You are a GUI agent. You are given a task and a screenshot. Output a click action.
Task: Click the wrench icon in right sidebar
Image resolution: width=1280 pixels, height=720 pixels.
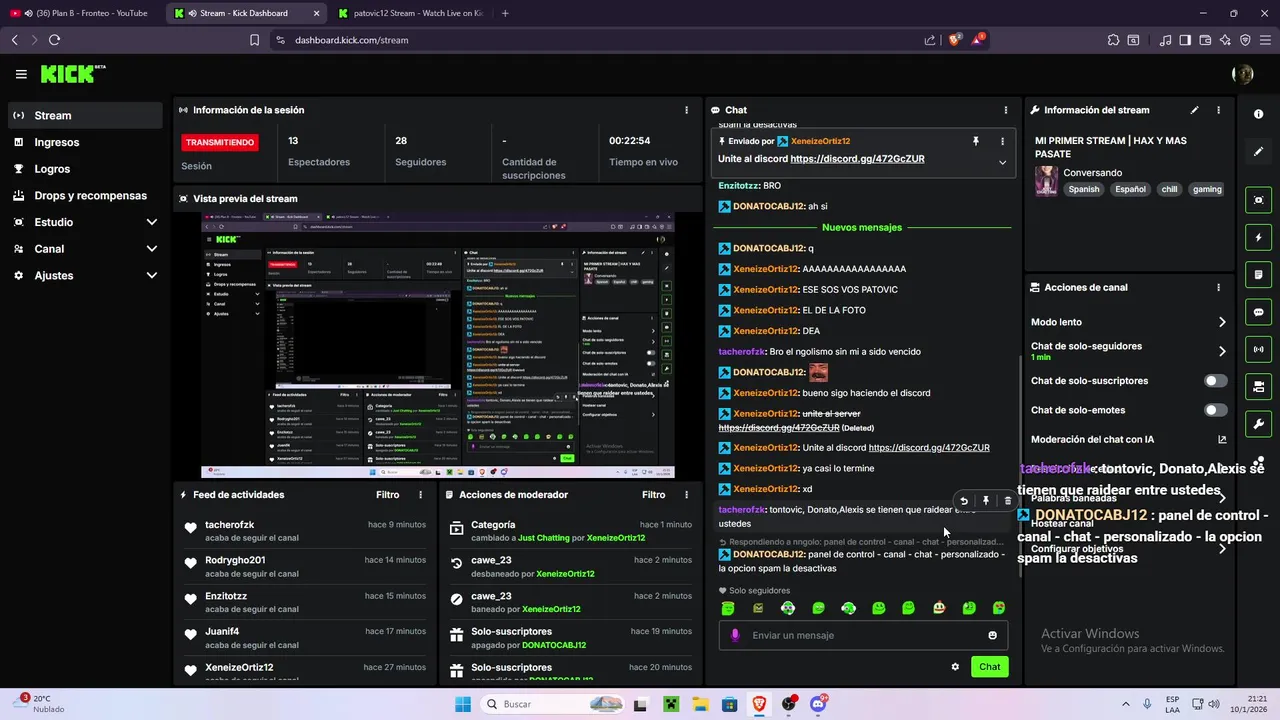coord(1258,423)
